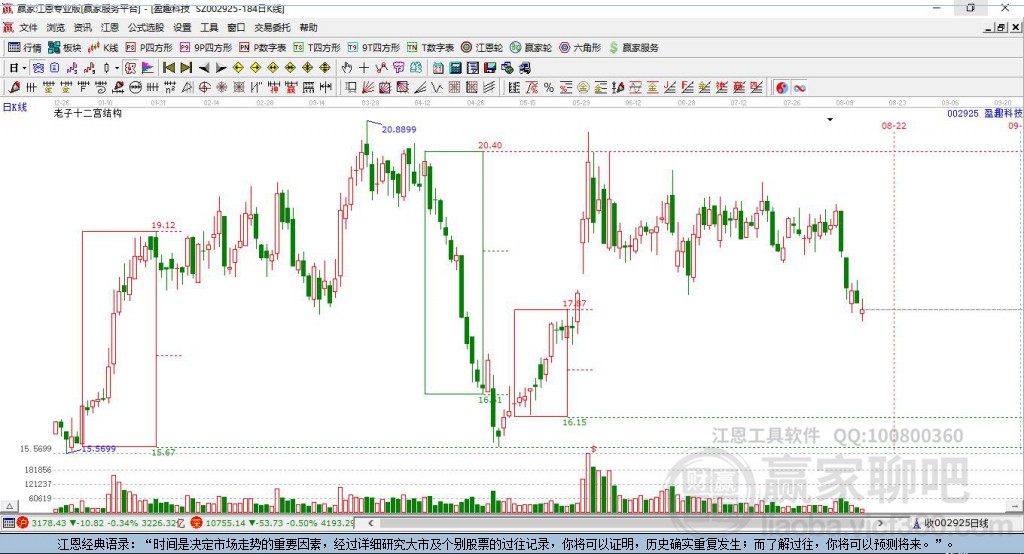Open the 江恩 menu
This screenshot has height=554, width=1024.
tap(110, 27)
